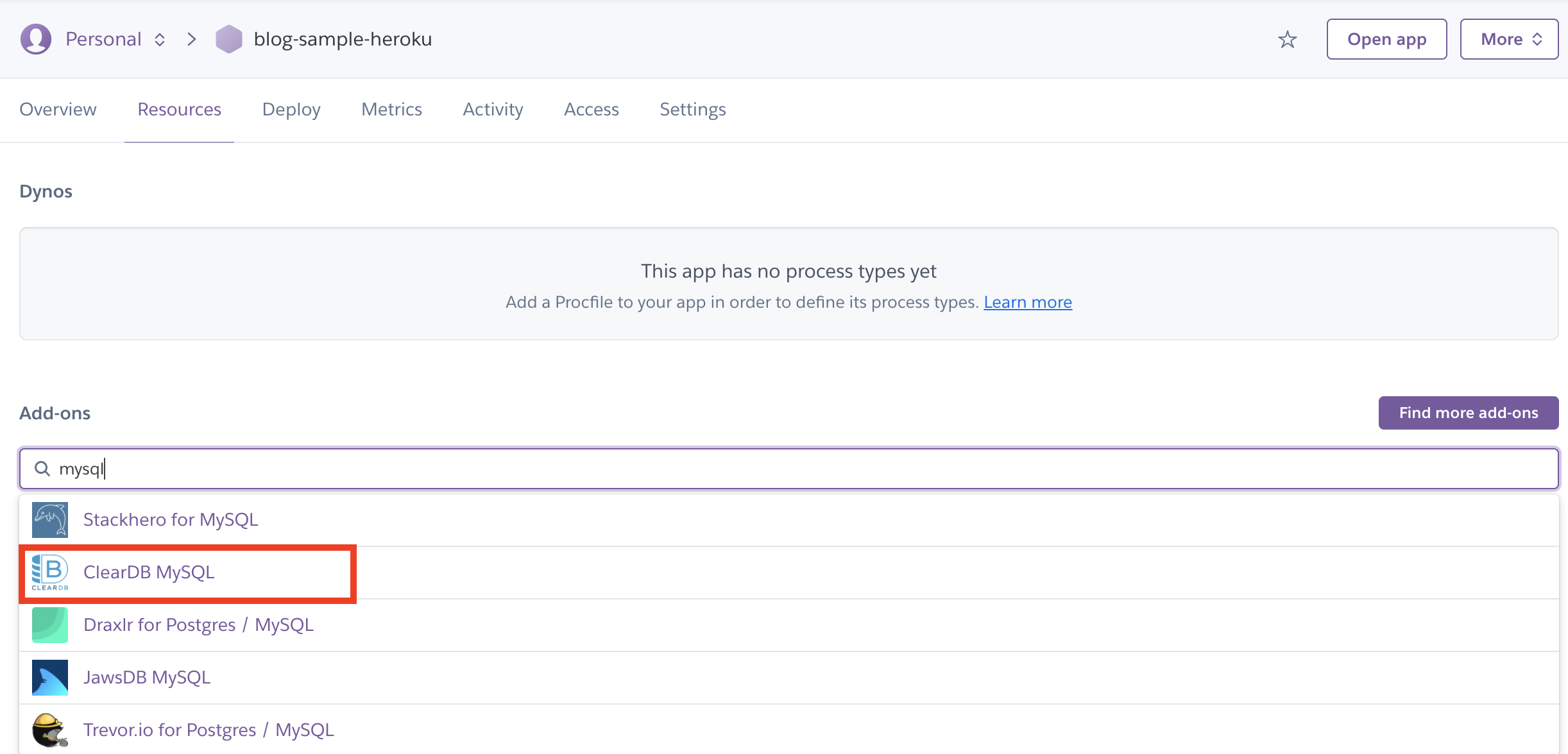Click the purple hexagon app icon
Screen dimensions: 1568x754
pyautogui.click(x=228, y=39)
